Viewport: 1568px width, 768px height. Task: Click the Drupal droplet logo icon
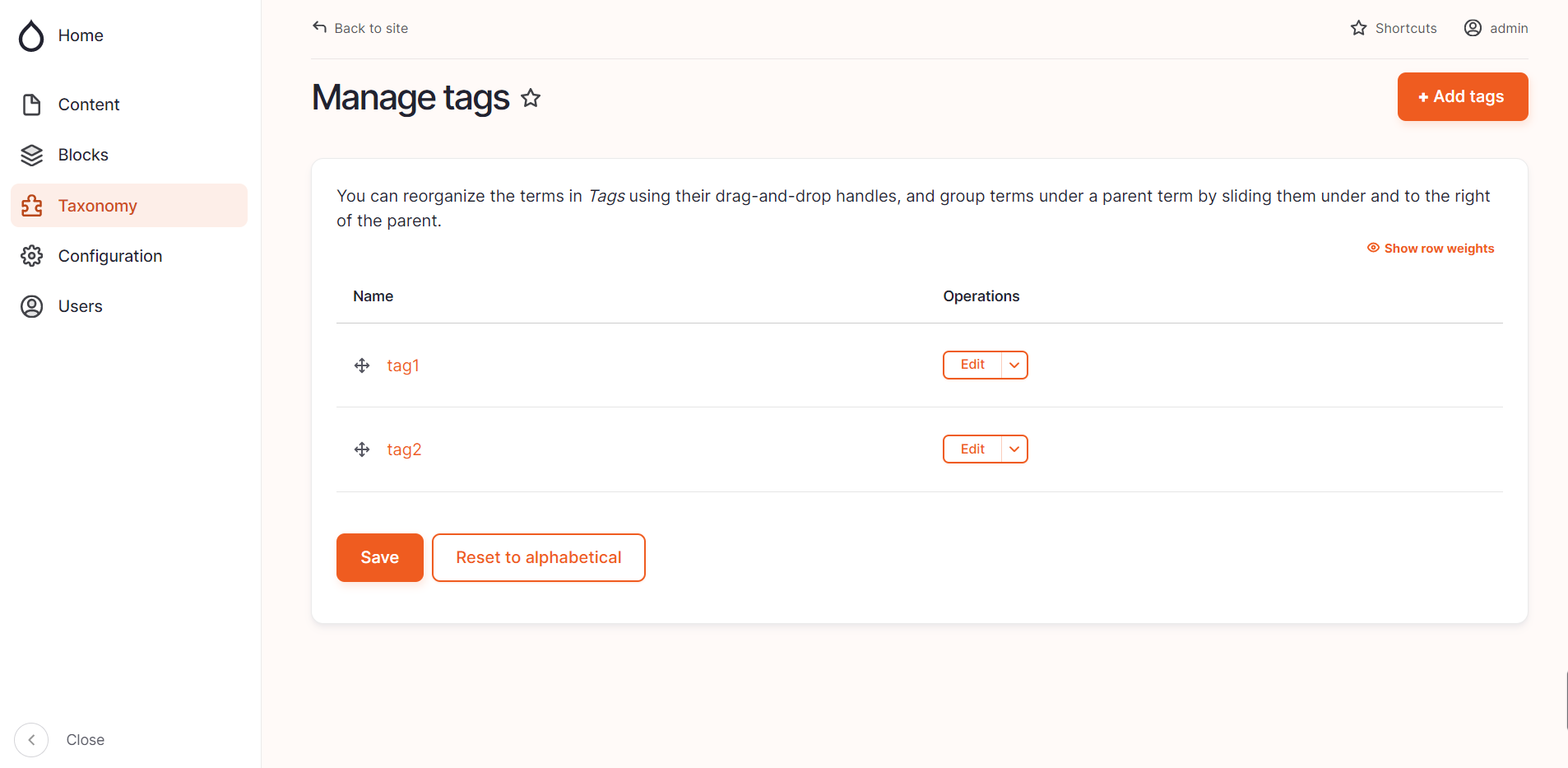point(31,35)
